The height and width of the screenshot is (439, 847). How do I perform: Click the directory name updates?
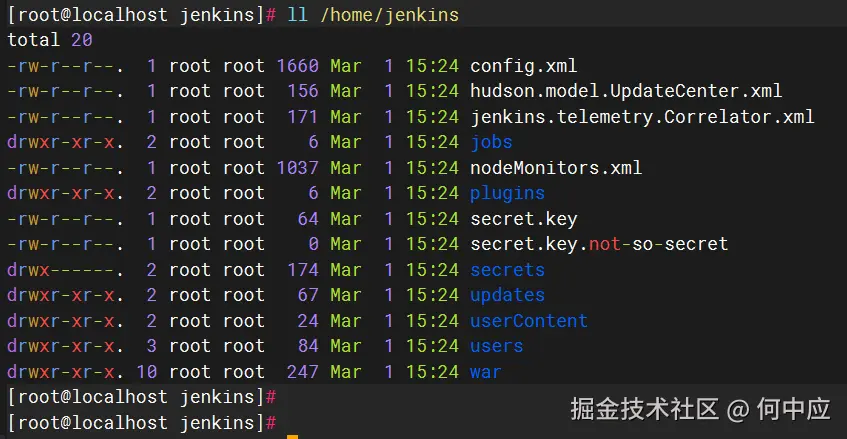pyautogui.click(x=507, y=295)
